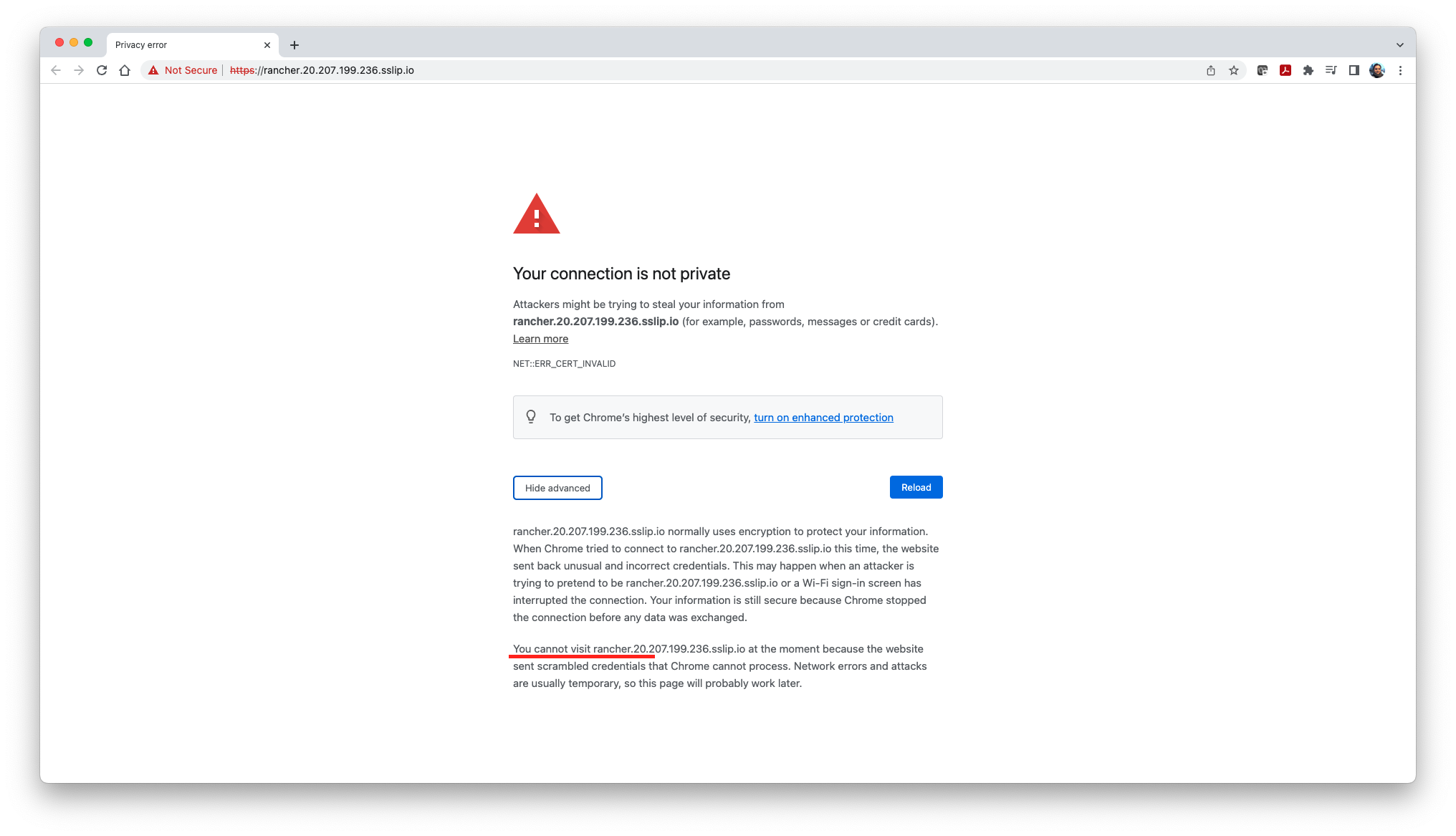This screenshot has width=1456, height=836.
Task: Select the address bar URL field
Action: pos(321,69)
